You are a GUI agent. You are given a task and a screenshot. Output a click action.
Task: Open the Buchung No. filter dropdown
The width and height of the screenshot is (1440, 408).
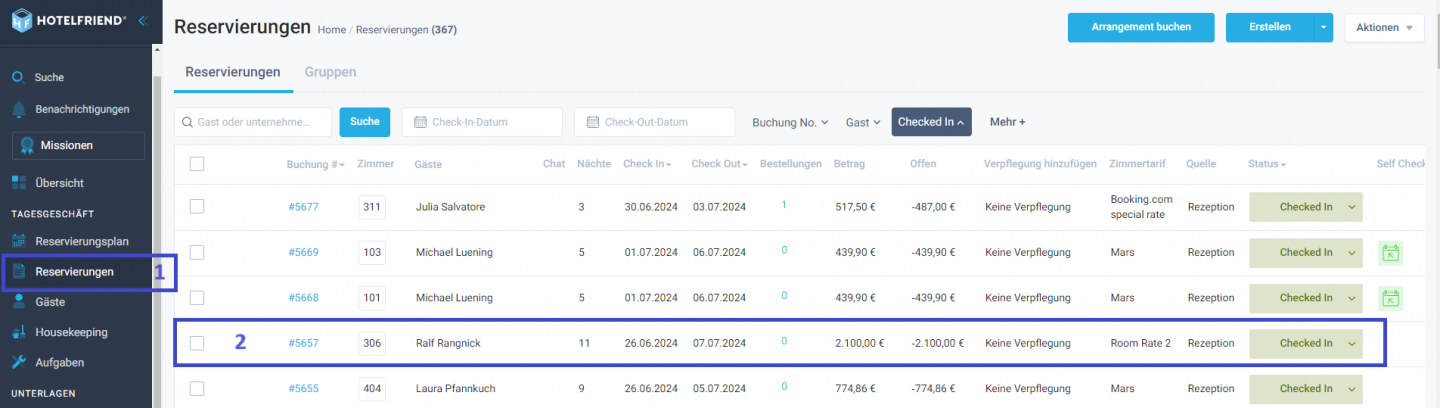coord(790,122)
